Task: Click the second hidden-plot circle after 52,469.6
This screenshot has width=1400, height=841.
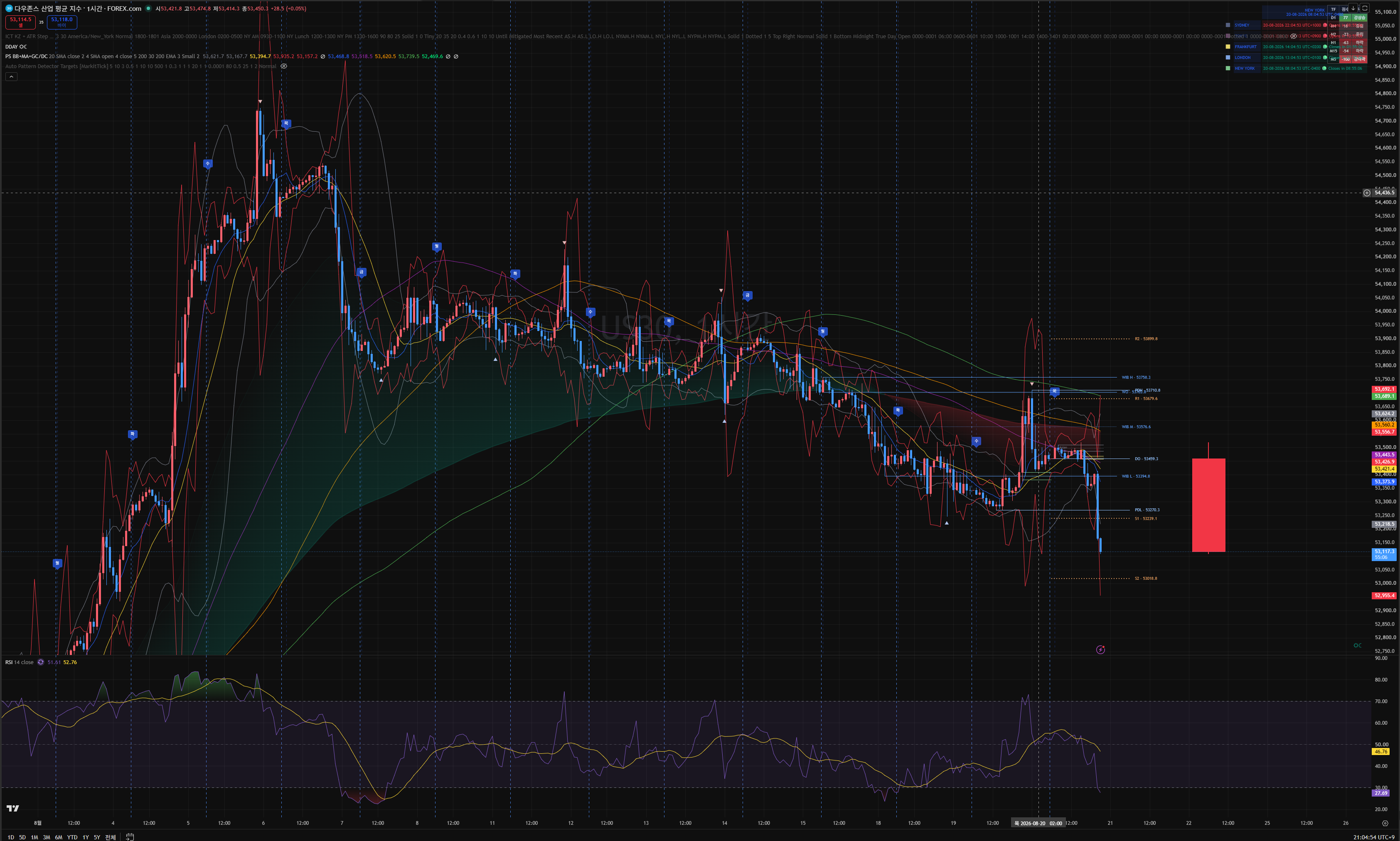Action: [448, 56]
